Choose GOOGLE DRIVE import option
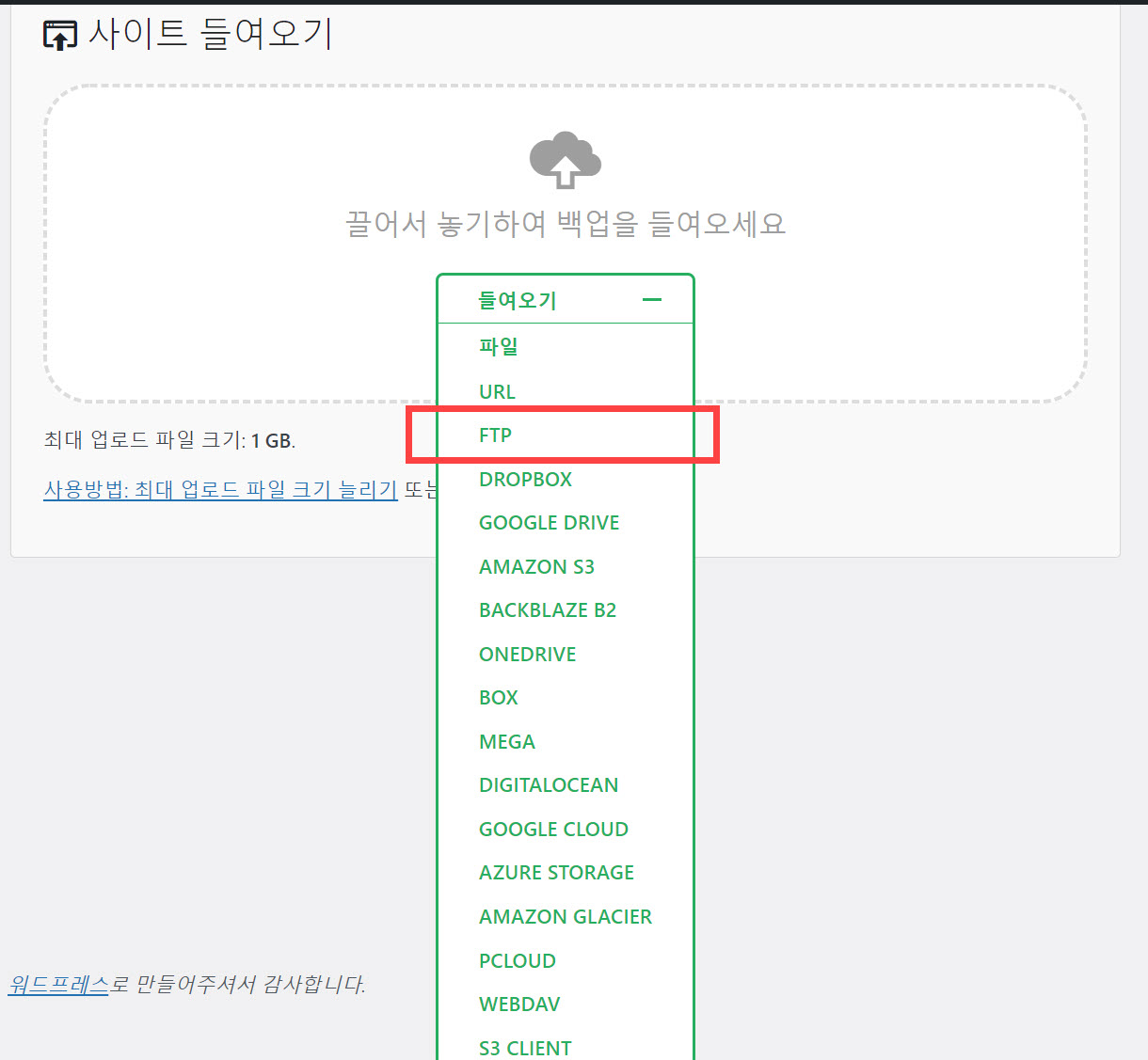The height and width of the screenshot is (1060, 1148). 549,522
